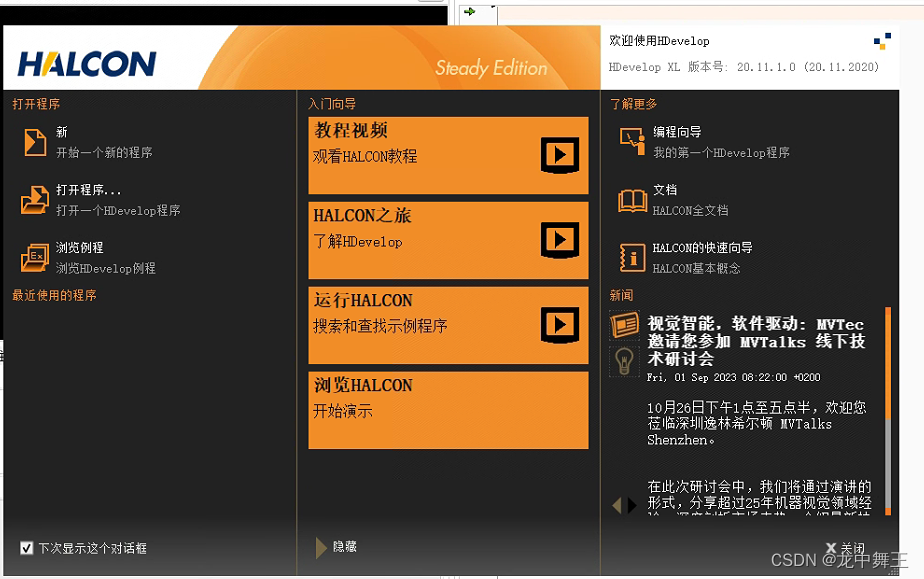Click the green arrow toolbar icon behind dialog
Viewport: 924px width, 579px height.
470,11
